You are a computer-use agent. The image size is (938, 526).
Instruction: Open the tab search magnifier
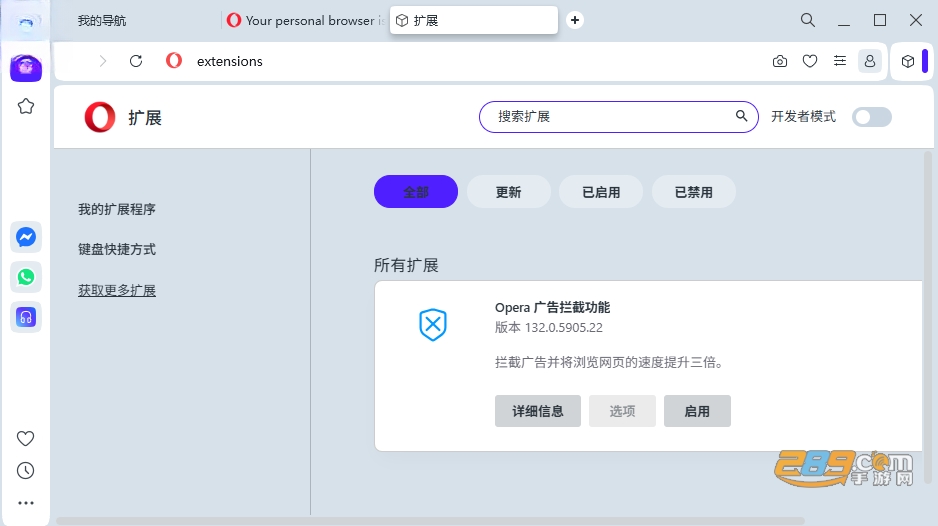pyautogui.click(x=808, y=20)
